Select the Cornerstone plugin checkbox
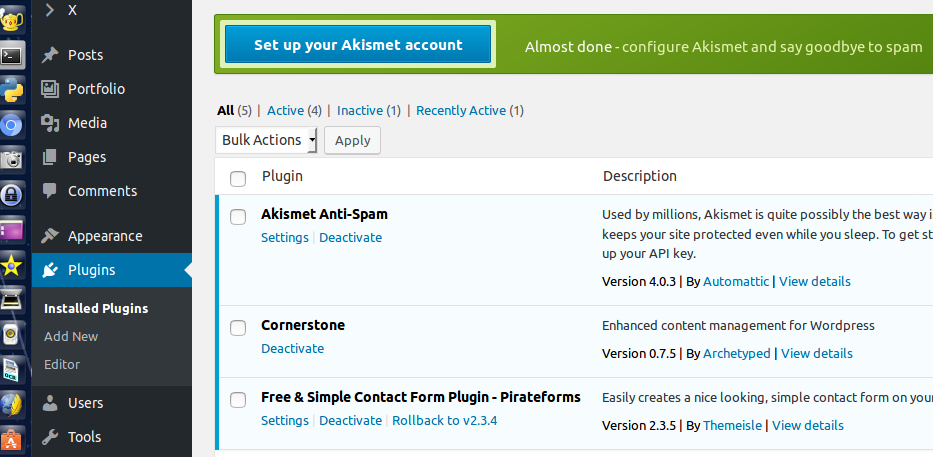This screenshot has height=457, width=933. click(x=238, y=327)
